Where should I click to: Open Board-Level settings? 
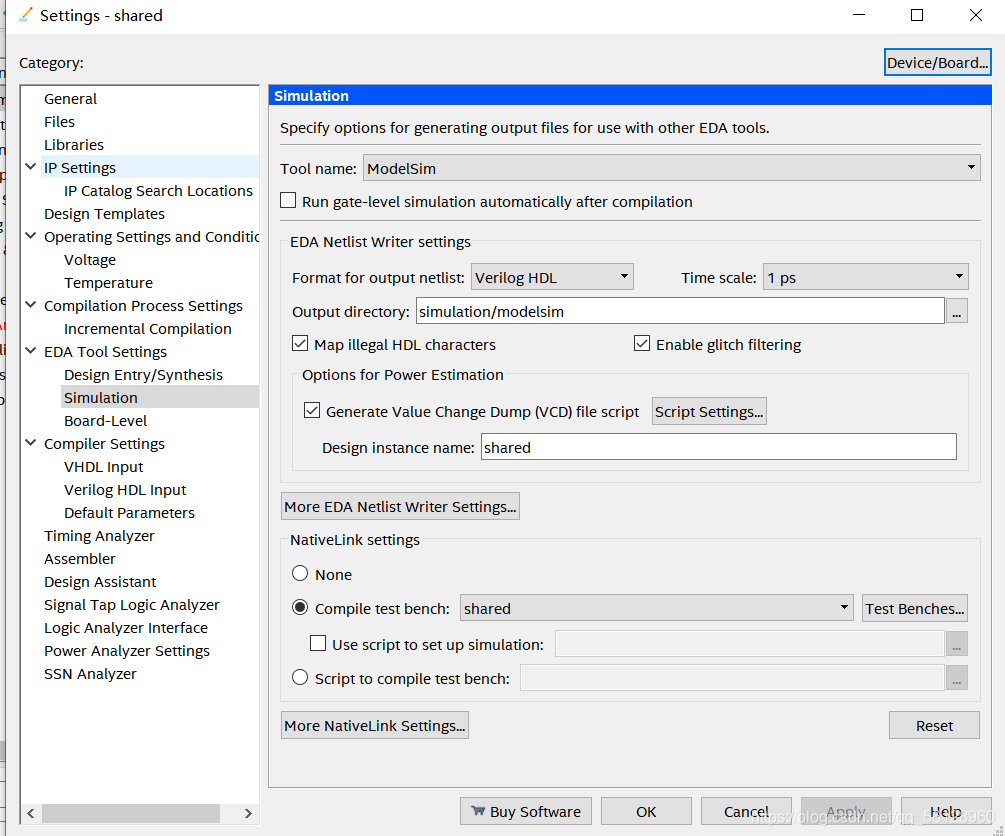pos(105,421)
